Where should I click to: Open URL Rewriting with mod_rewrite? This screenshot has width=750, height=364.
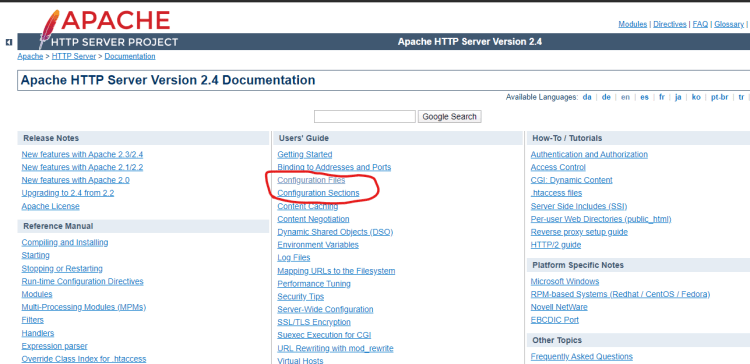335,349
